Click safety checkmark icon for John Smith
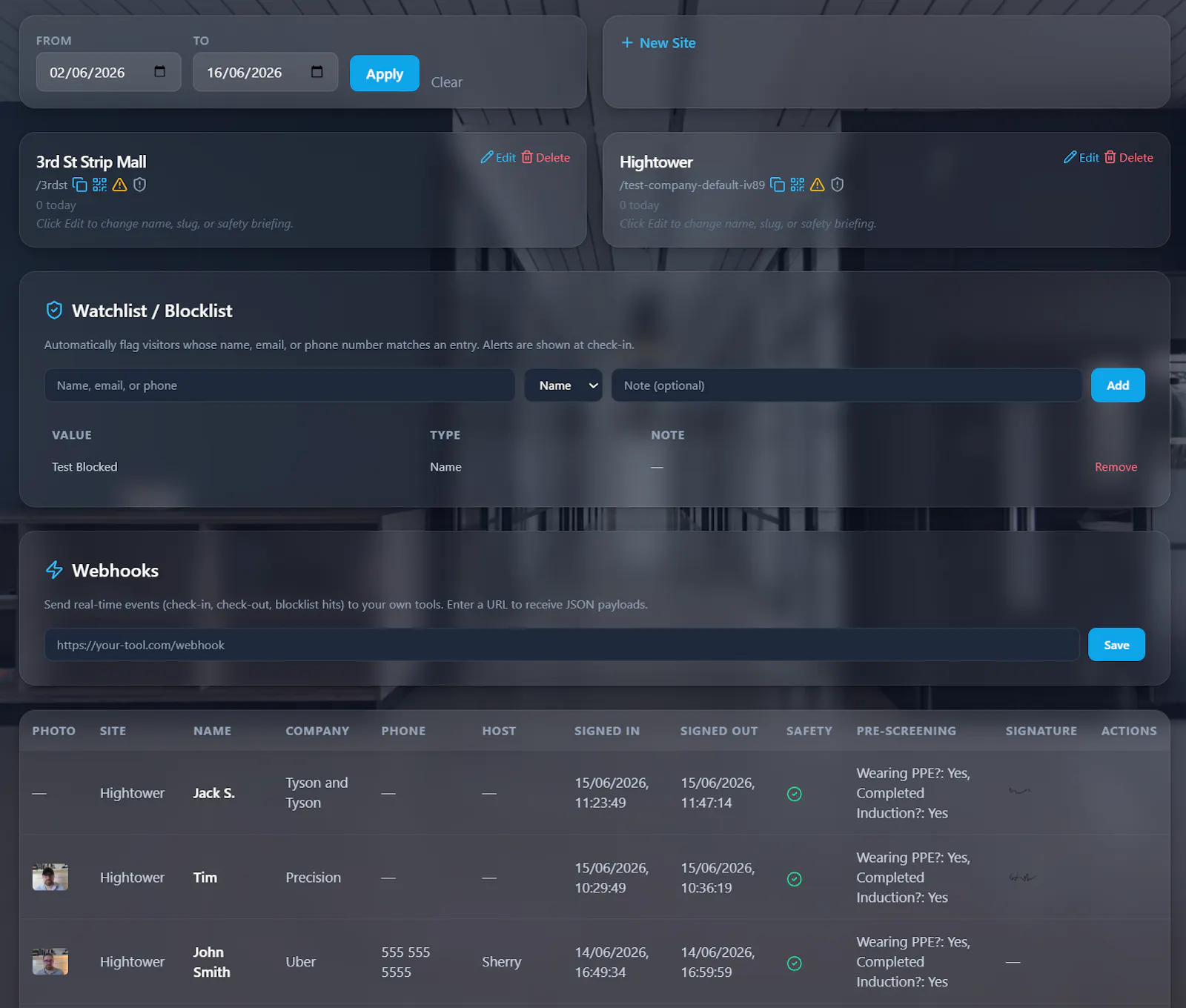The width and height of the screenshot is (1186, 1008). tap(794, 963)
